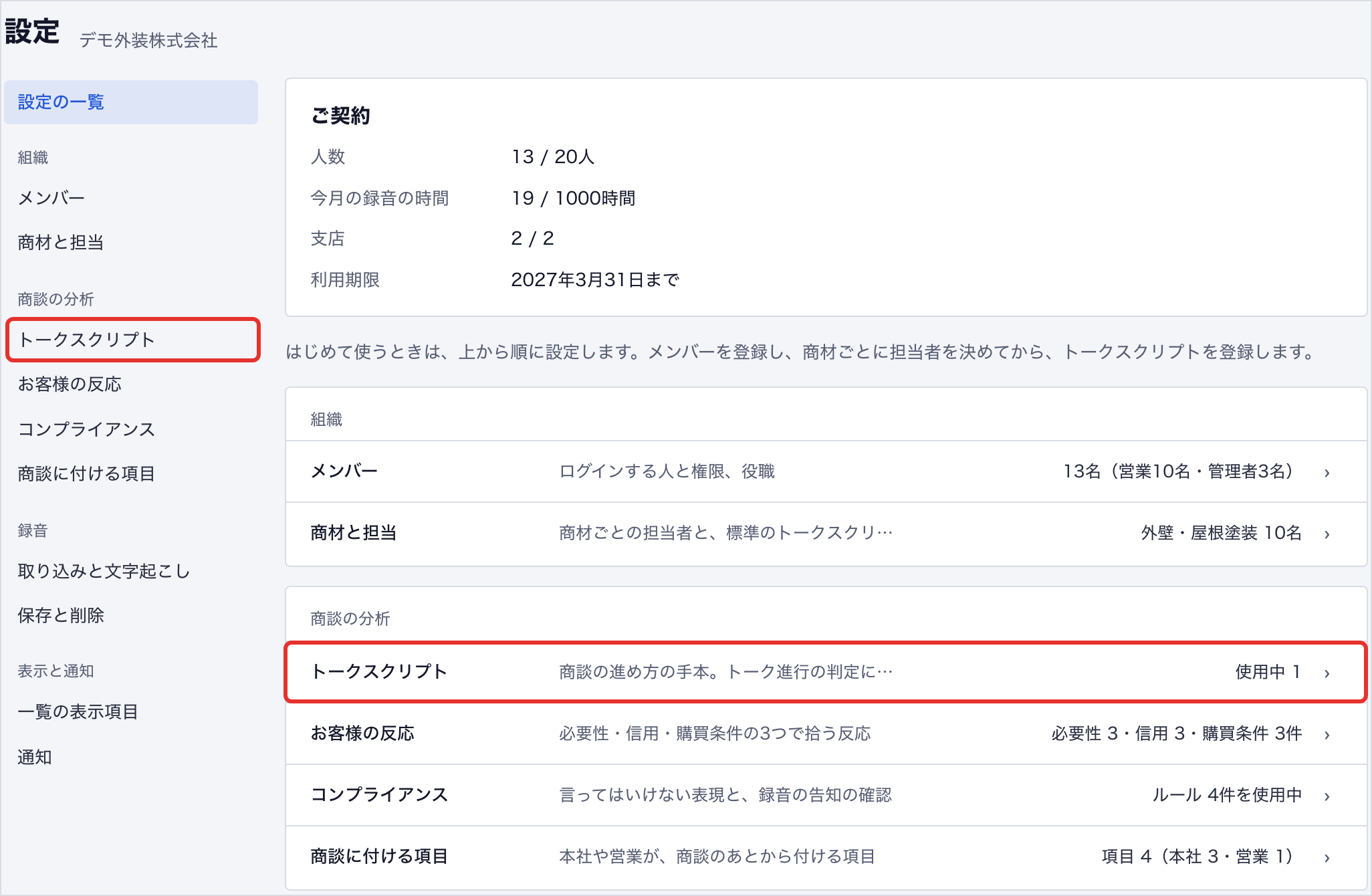The width and height of the screenshot is (1372, 896).
Task: Click the 19 / 1000時間 recording value
Action: (x=574, y=198)
